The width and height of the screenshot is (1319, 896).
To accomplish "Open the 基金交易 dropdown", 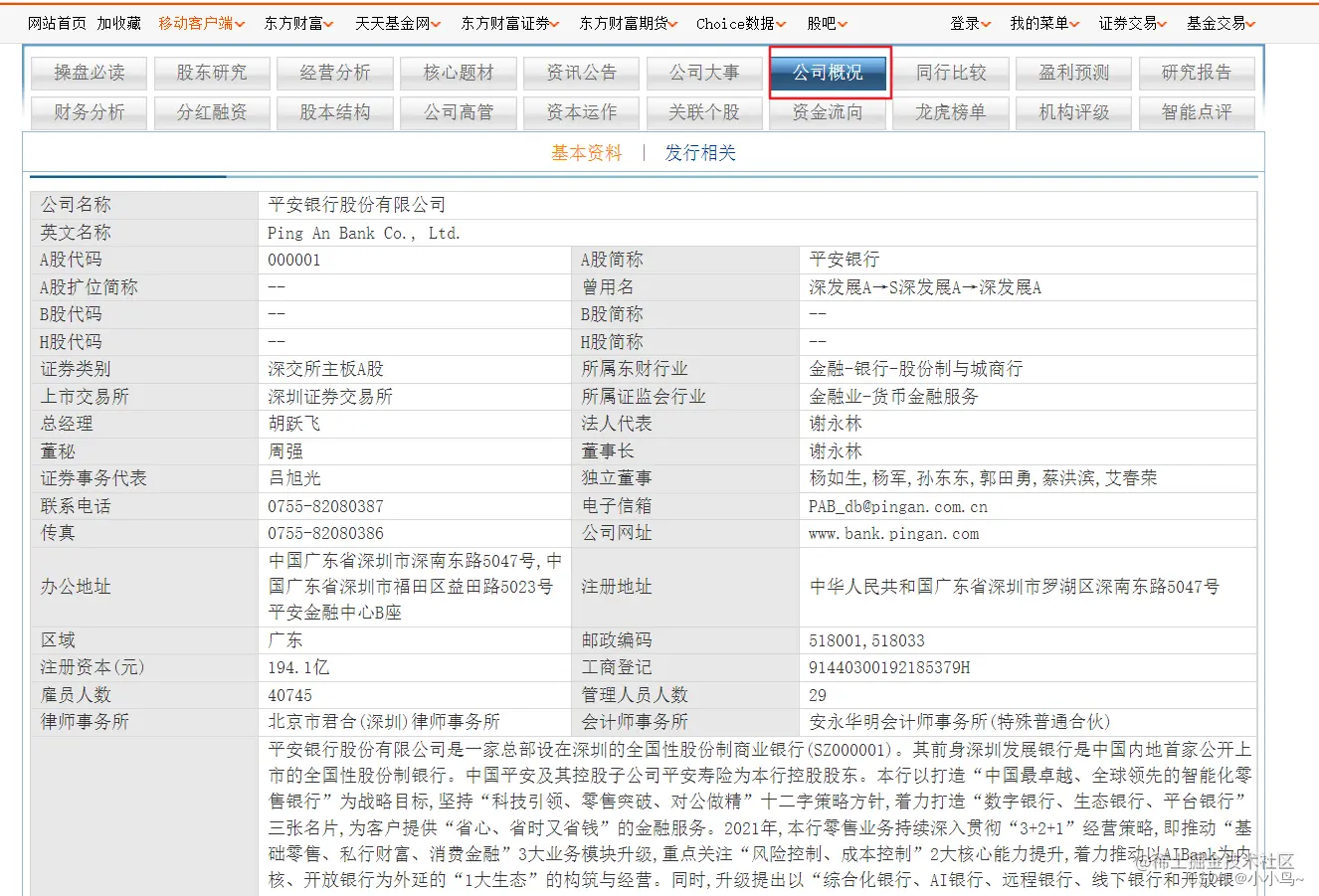I will point(1222,23).
